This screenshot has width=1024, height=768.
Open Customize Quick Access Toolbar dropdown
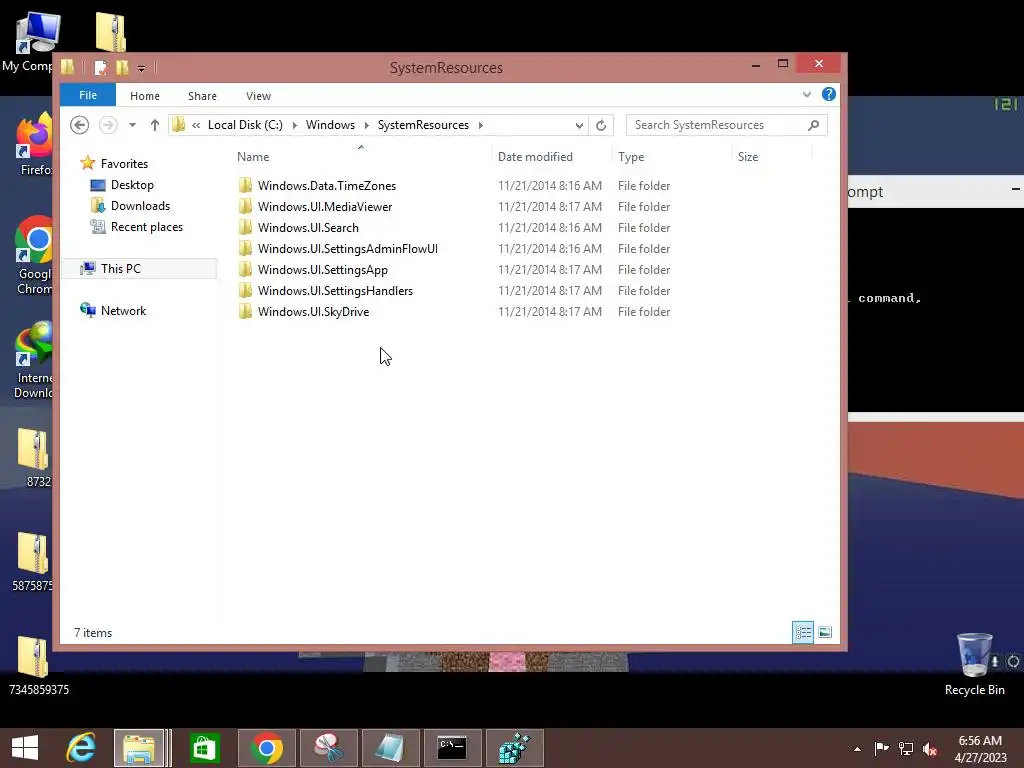141,68
